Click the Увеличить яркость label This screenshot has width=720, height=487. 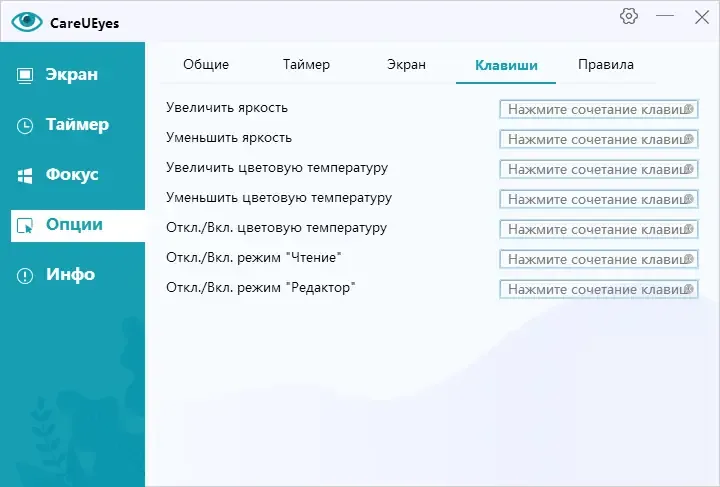click(227, 108)
